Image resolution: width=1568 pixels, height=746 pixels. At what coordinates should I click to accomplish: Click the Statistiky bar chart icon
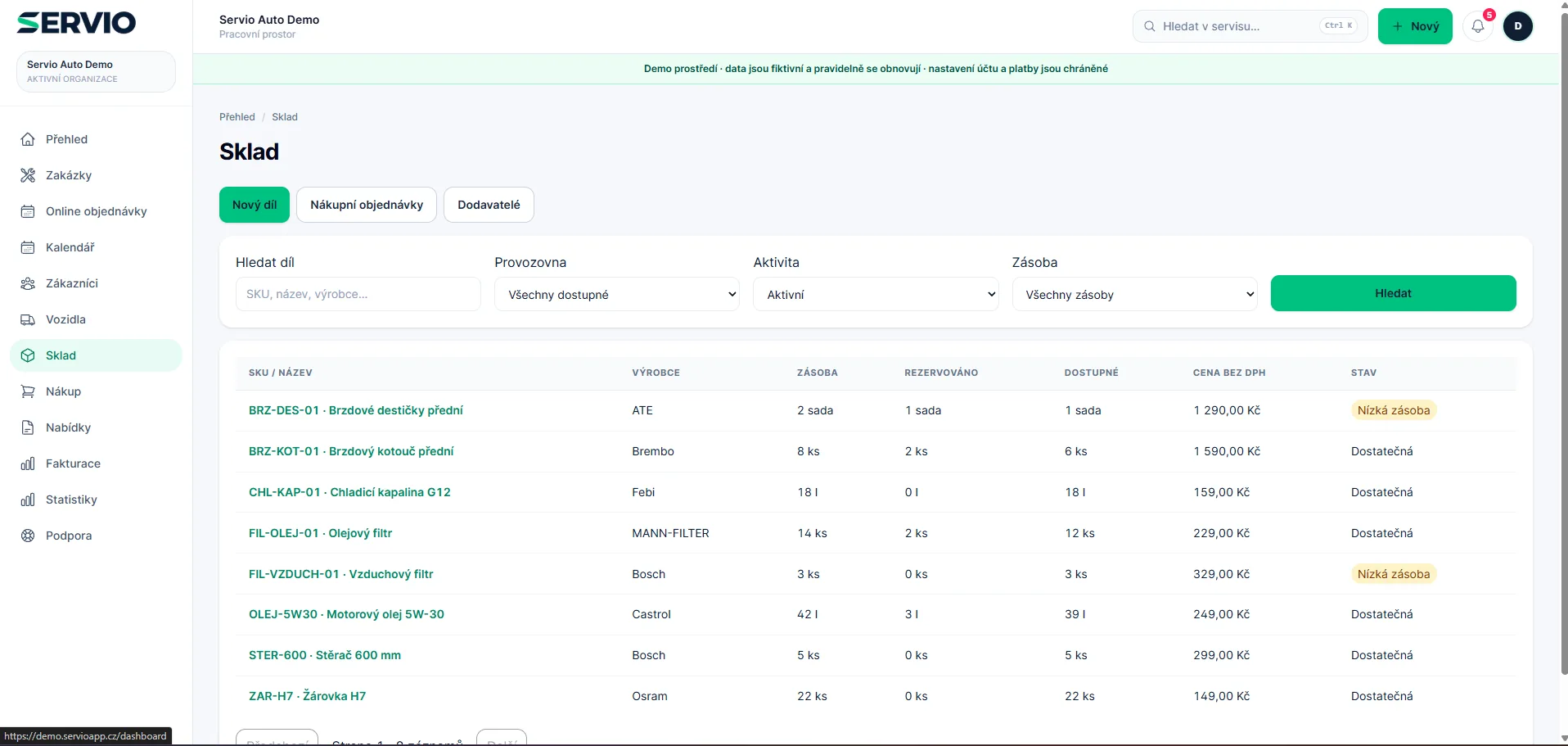coord(28,500)
